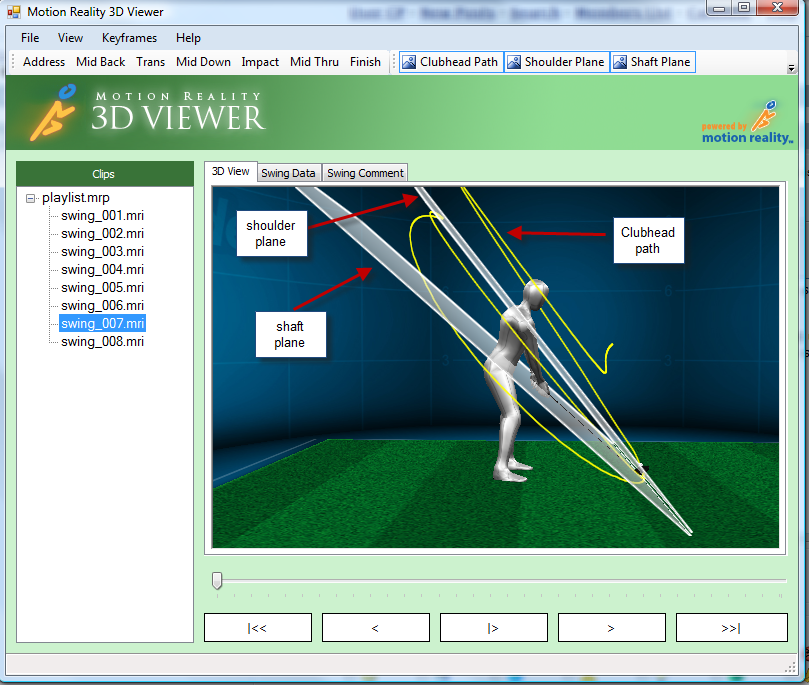This screenshot has height=685, width=809.
Task: Jump to the Mid Back keyframe
Action: (x=101, y=62)
